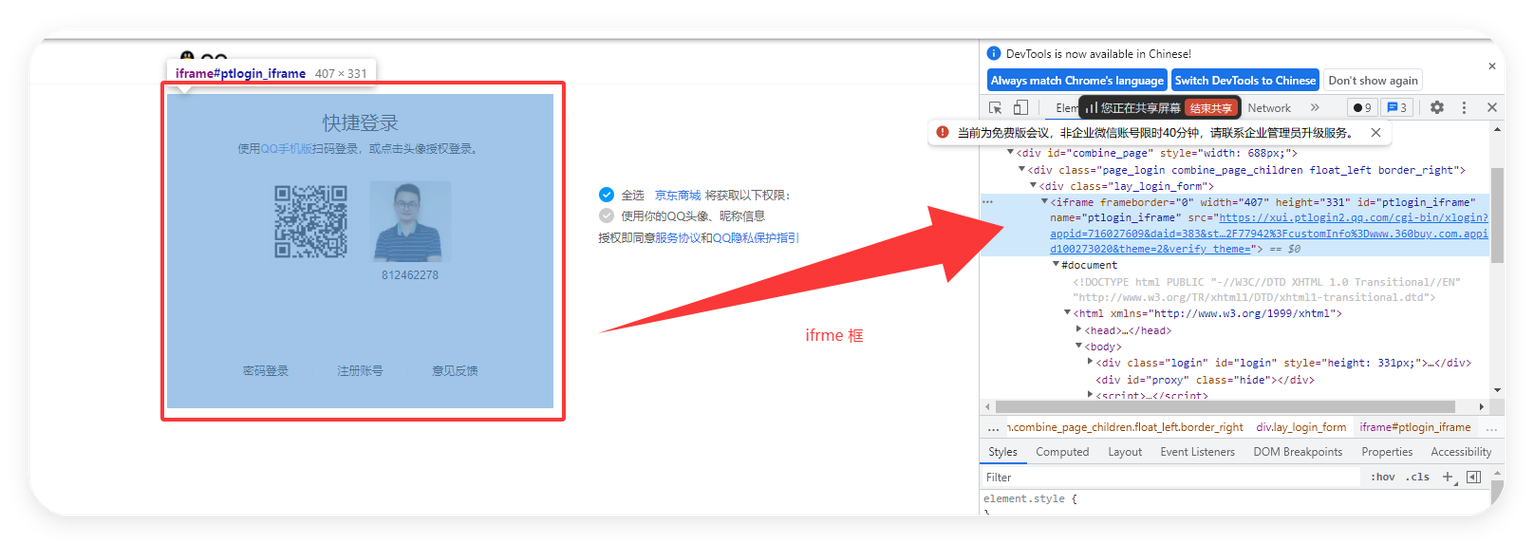Viewport: 1534px width, 544px height.
Task: Open the 9 errors counter
Action: coord(1362,108)
